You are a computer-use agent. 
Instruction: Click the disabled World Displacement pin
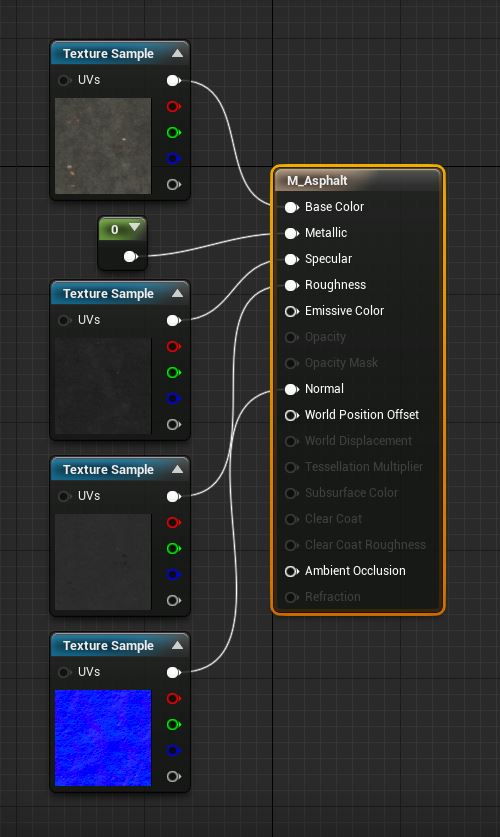tap(291, 441)
